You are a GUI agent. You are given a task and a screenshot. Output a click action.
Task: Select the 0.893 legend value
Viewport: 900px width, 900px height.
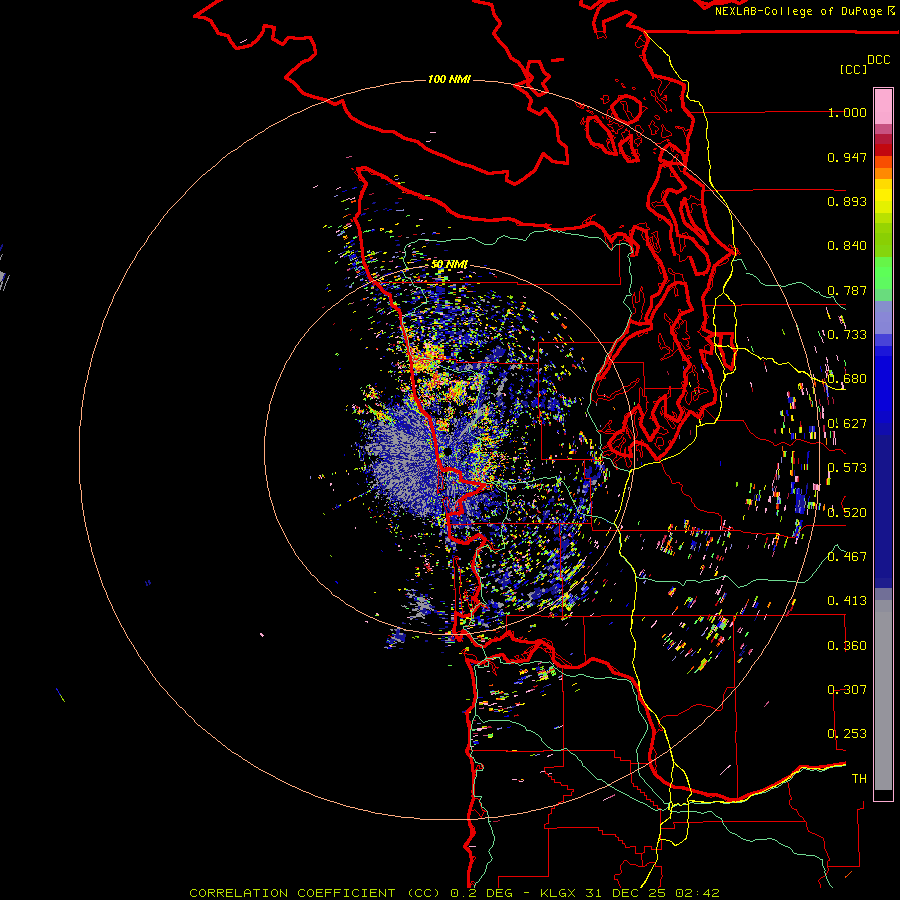point(847,201)
